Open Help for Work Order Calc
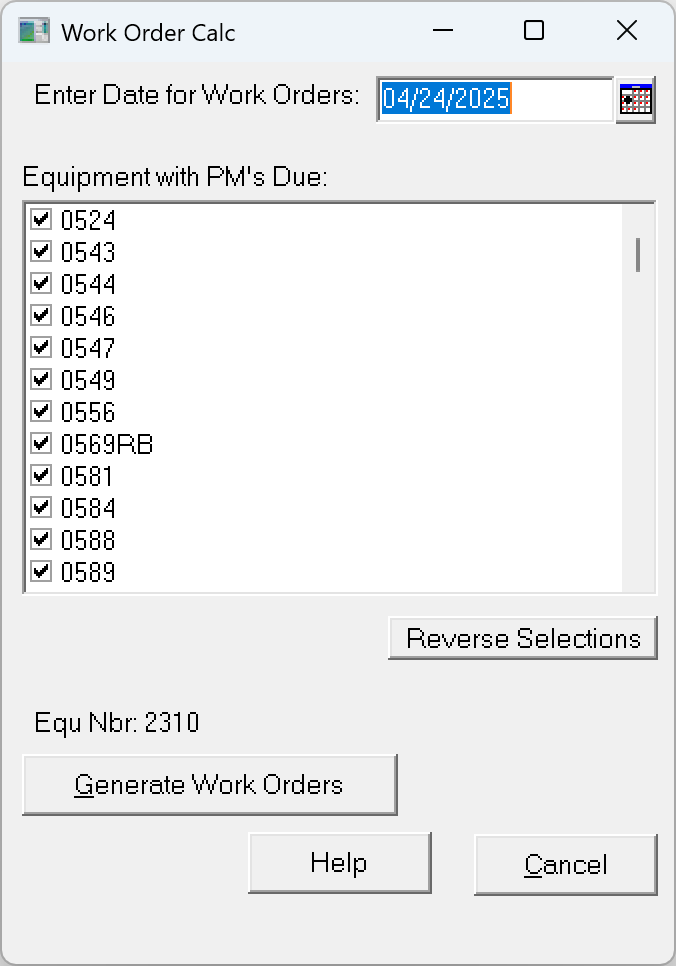 (x=339, y=863)
